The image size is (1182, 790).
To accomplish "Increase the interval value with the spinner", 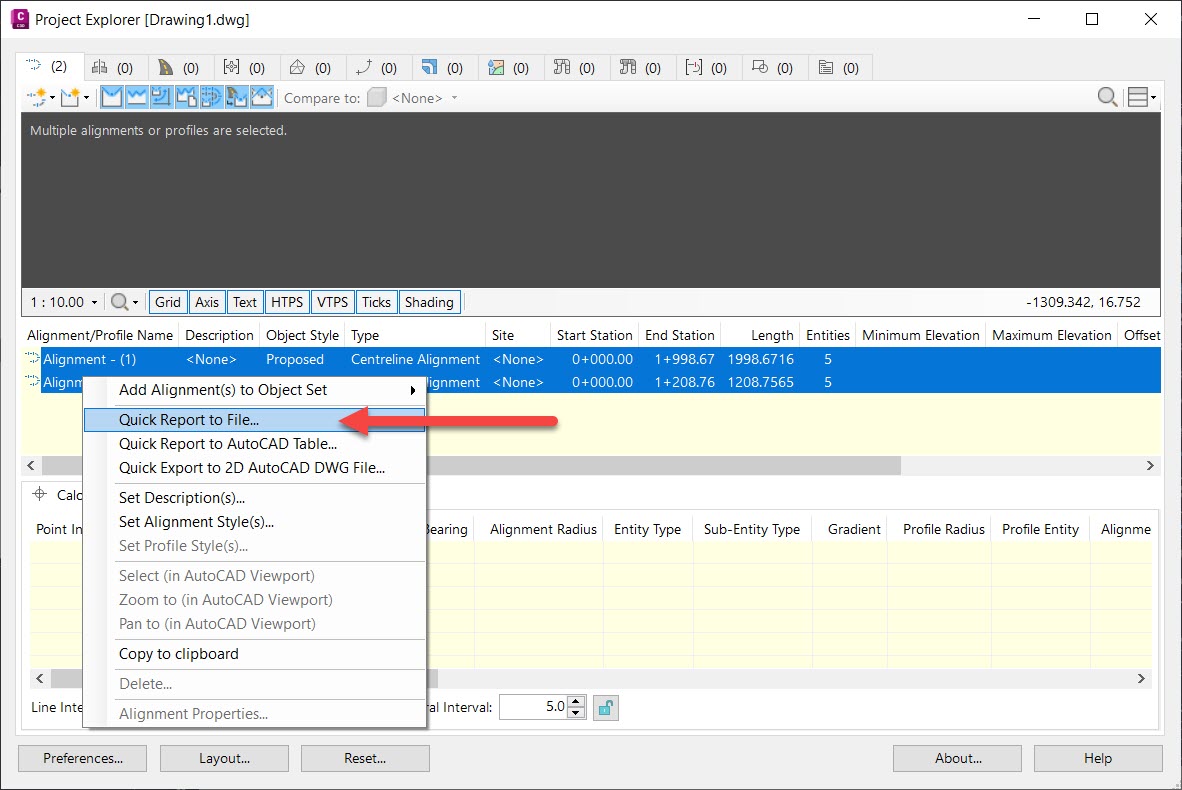I will coord(575,701).
